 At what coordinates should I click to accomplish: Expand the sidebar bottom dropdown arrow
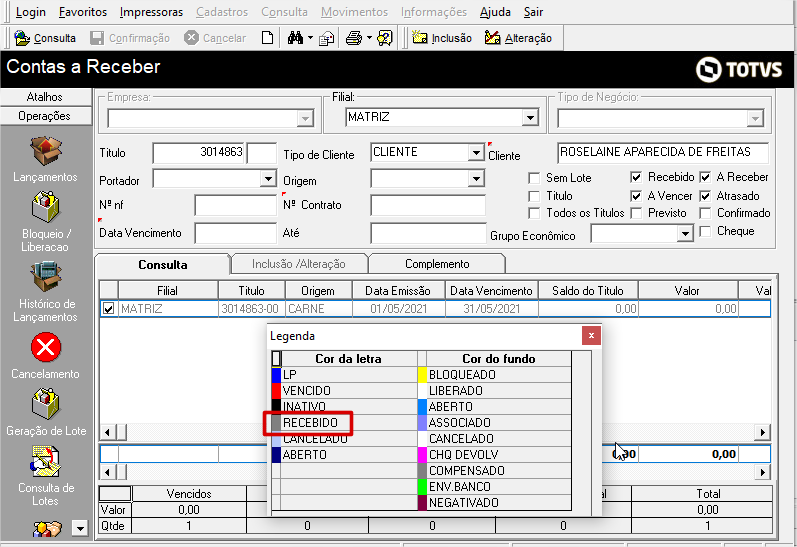[80, 528]
